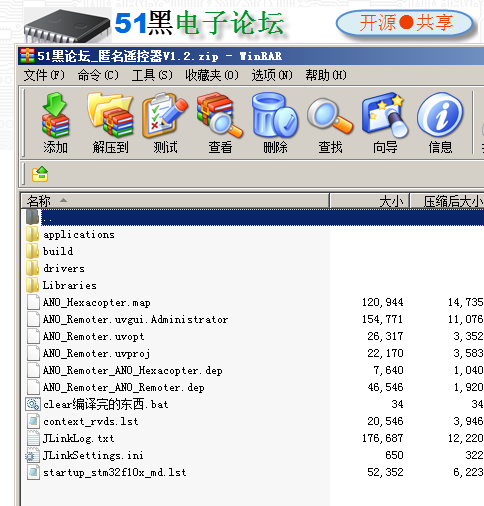Click the size value 22,170
The image size is (484, 506).
point(385,353)
